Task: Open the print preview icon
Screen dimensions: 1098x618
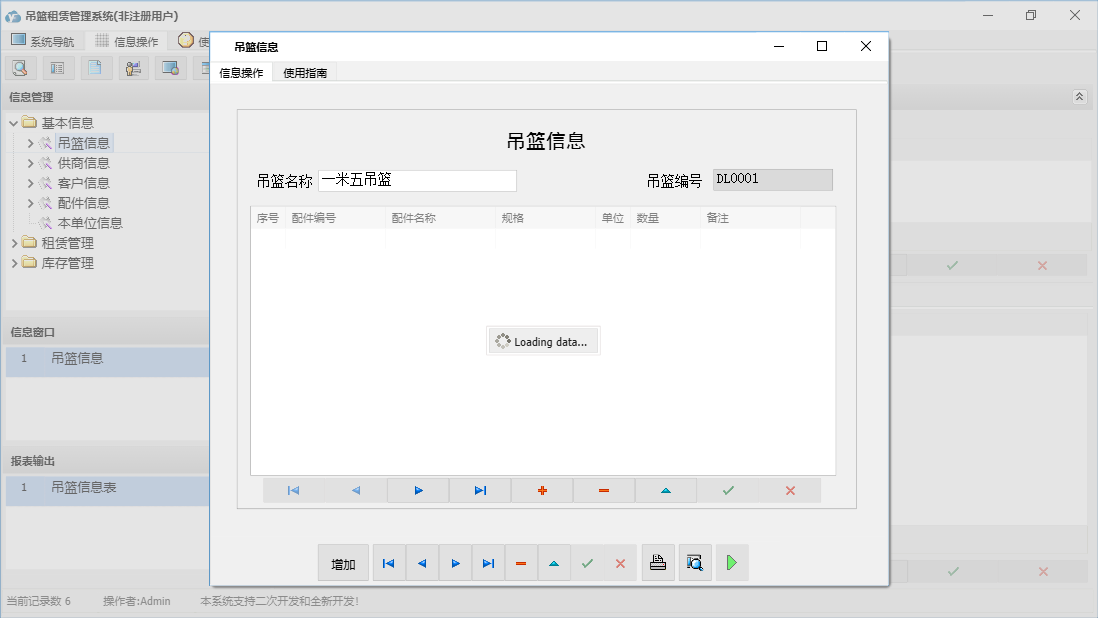Action: tap(695, 563)
